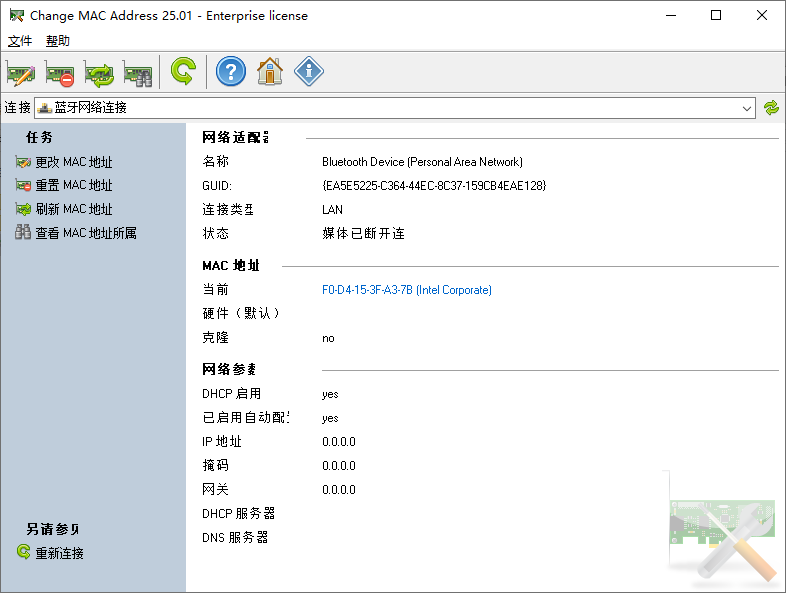786x593 pixels.
Task: Open the 帮助 menu
Action: tap(58, 41)
